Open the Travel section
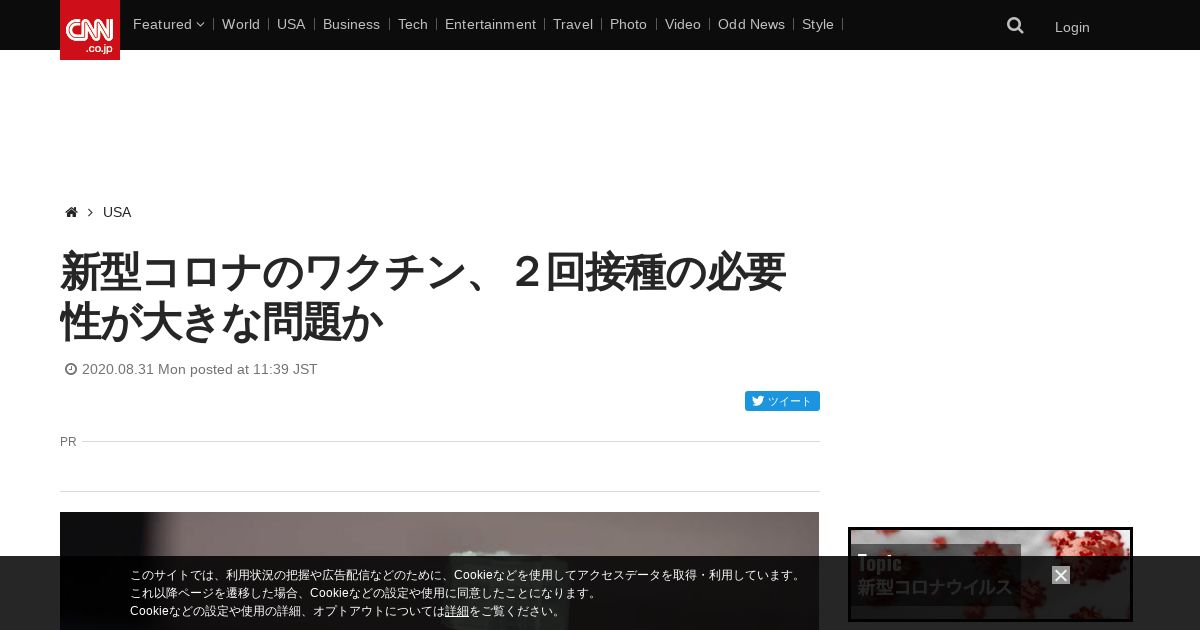This screenshot has height=630, width=1200. (x=573, y=24)
